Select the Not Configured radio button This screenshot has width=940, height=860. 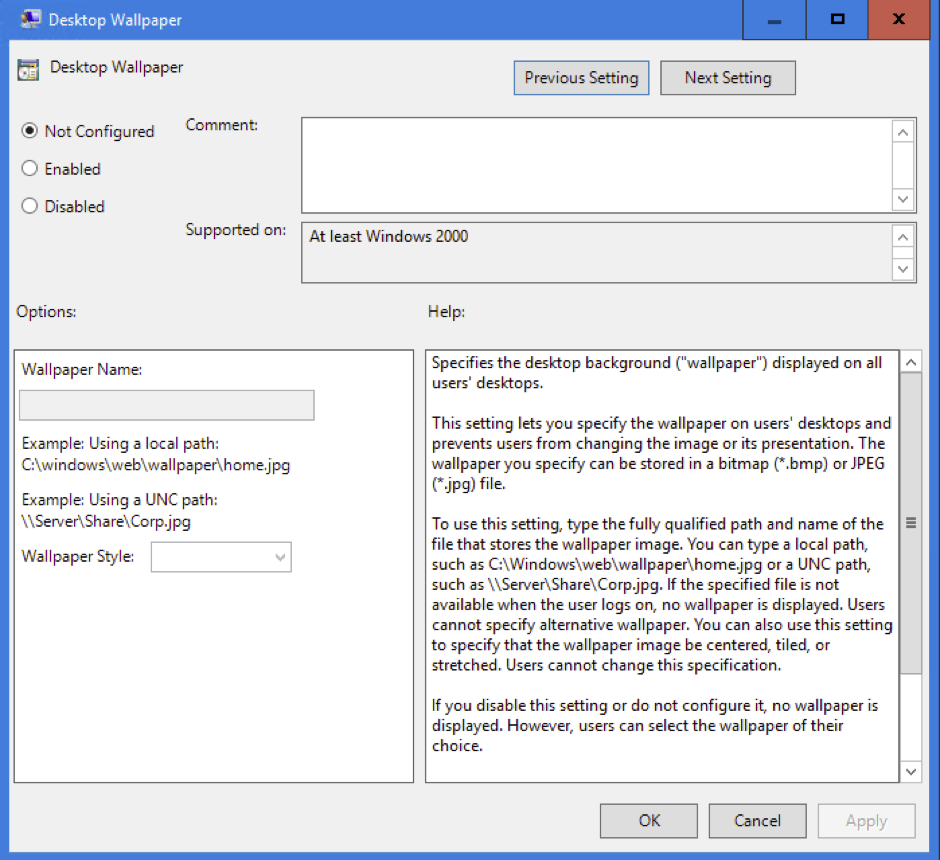coord(30,131)
